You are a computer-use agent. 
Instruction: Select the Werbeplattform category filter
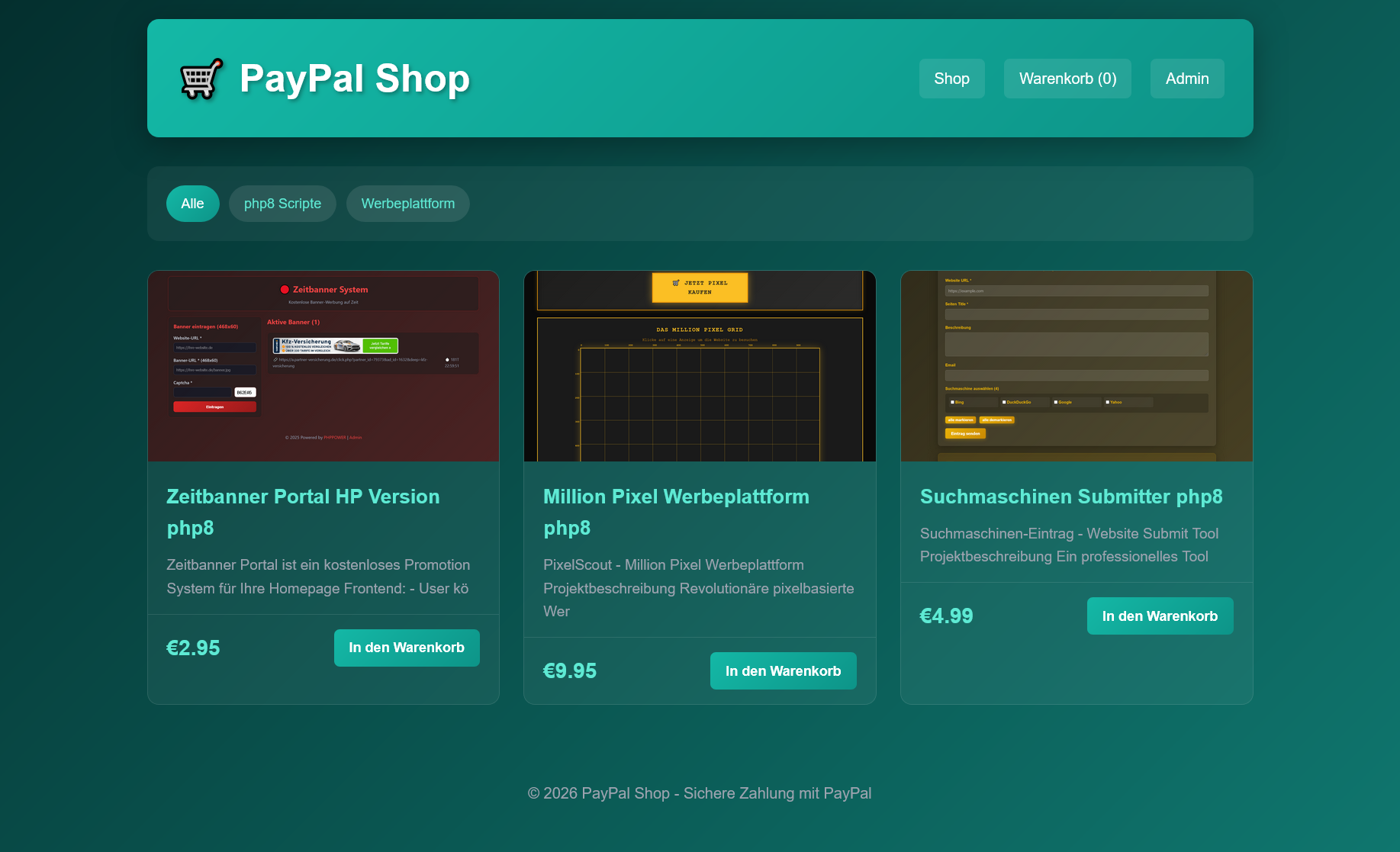[x=407, y=204]
